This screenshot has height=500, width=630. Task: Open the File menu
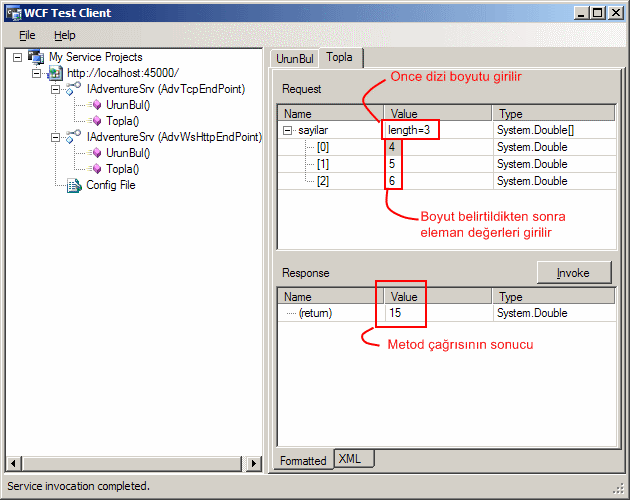pyautogui.click(x=27, y=35)
